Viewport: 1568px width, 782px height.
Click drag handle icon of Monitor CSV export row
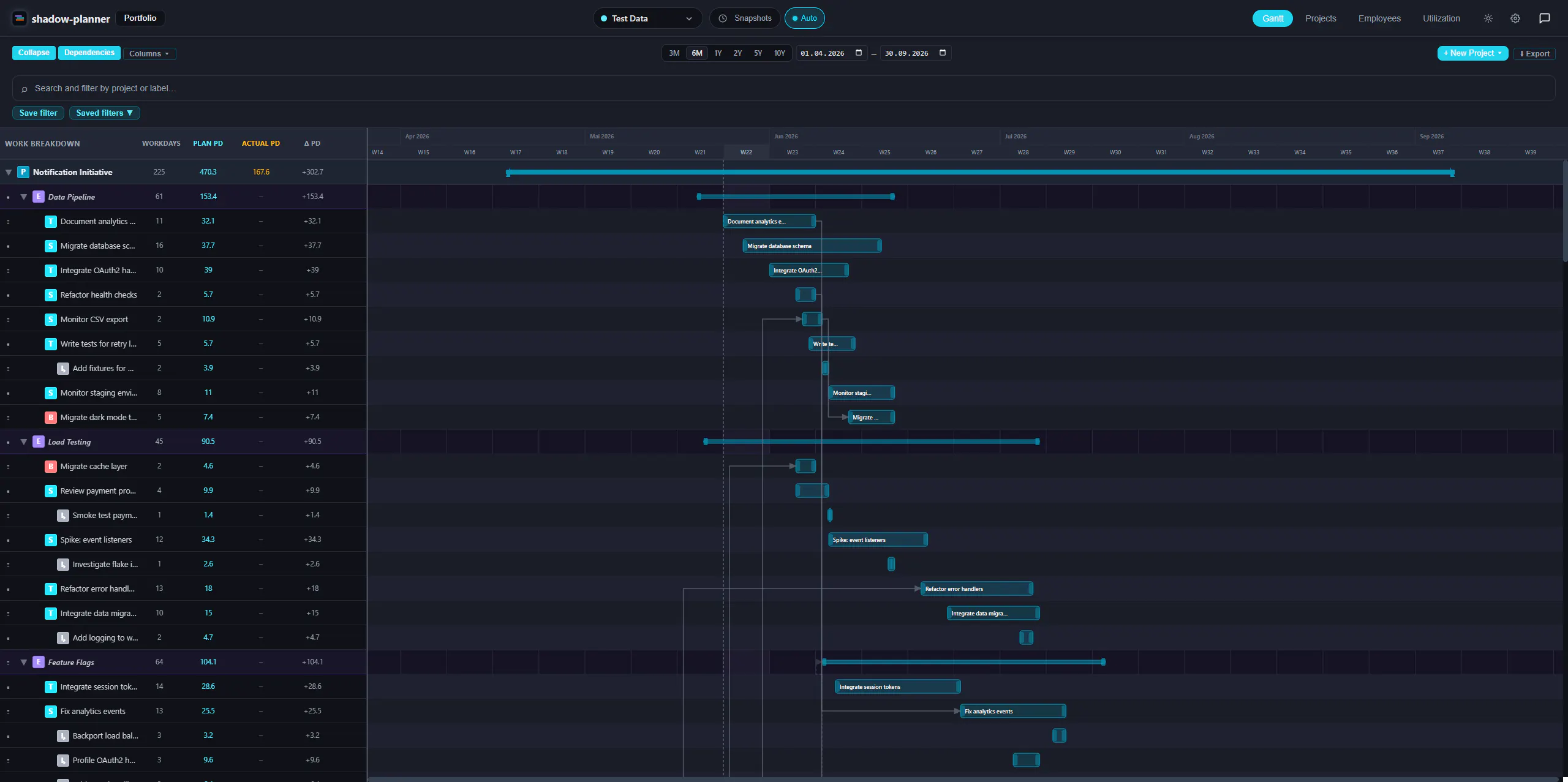[x=8, y=320]
